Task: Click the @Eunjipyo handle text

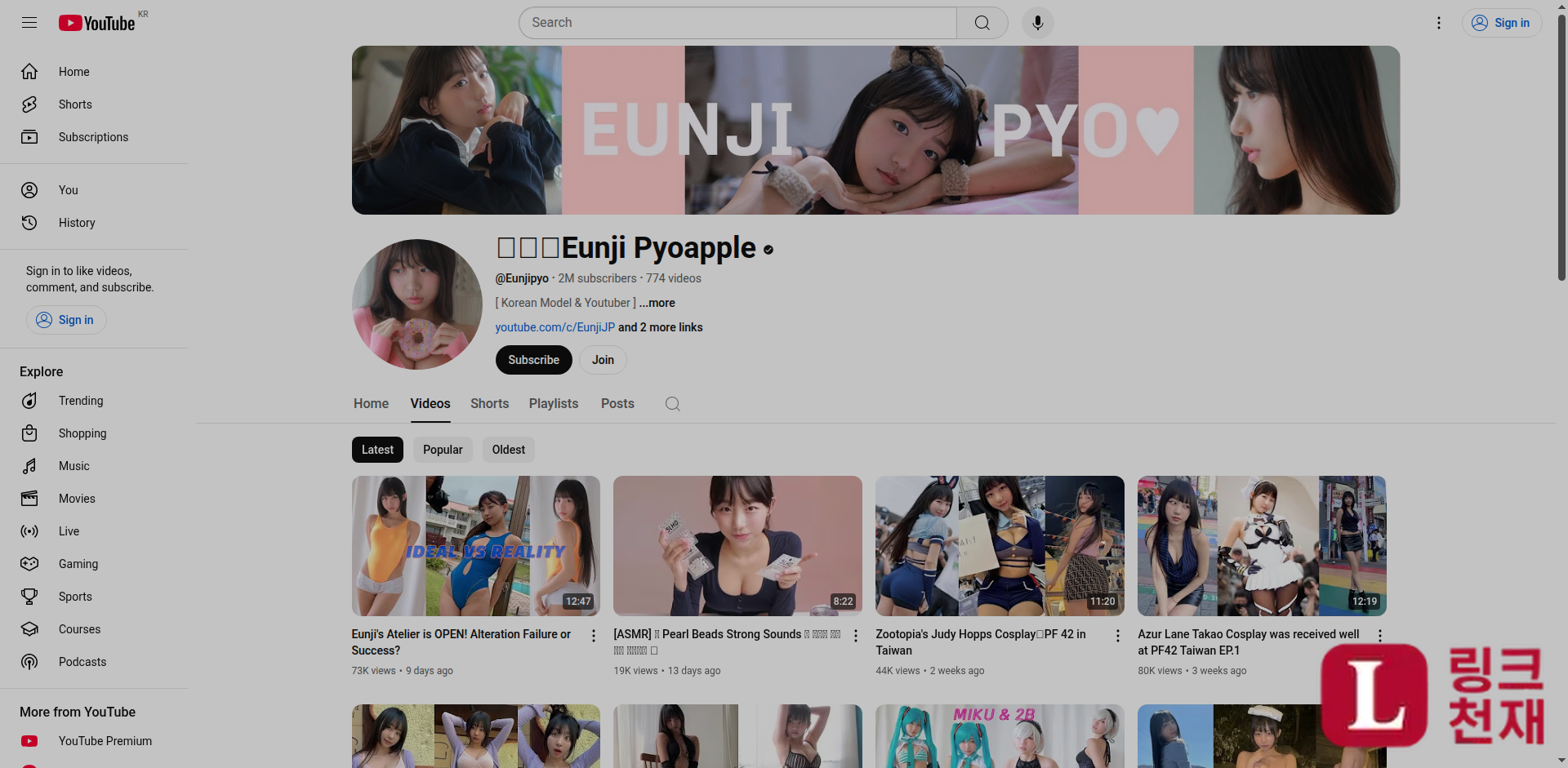Action: [x=522, y=278]
